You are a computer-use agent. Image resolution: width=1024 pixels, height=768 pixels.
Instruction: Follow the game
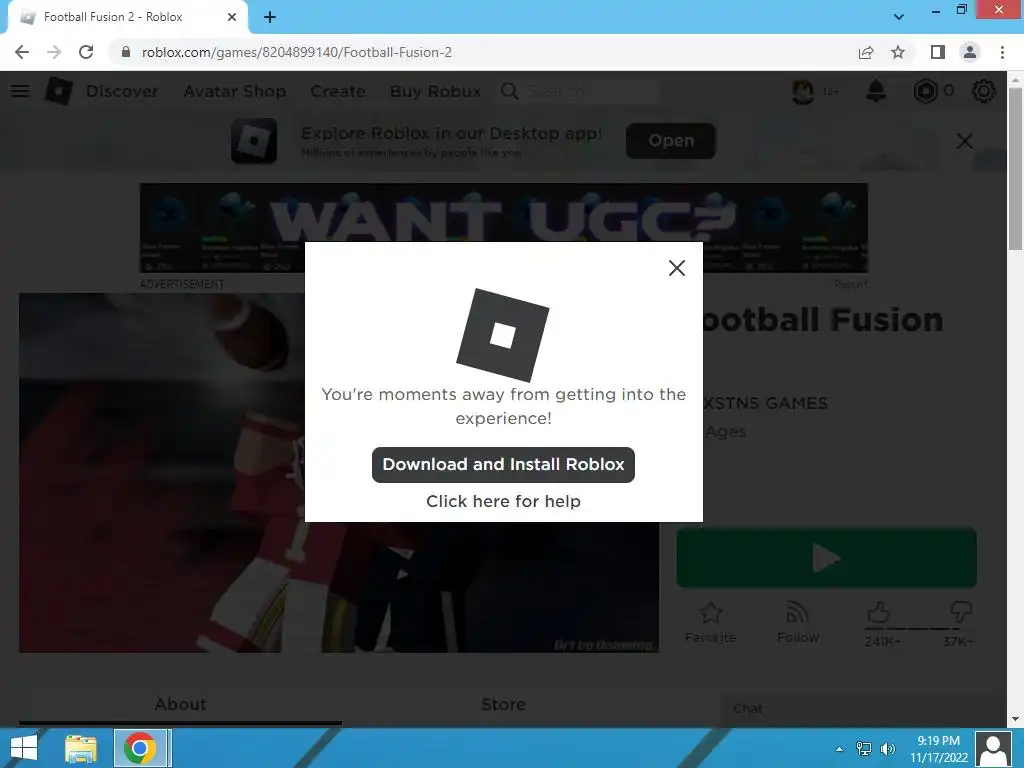[797, 622]
